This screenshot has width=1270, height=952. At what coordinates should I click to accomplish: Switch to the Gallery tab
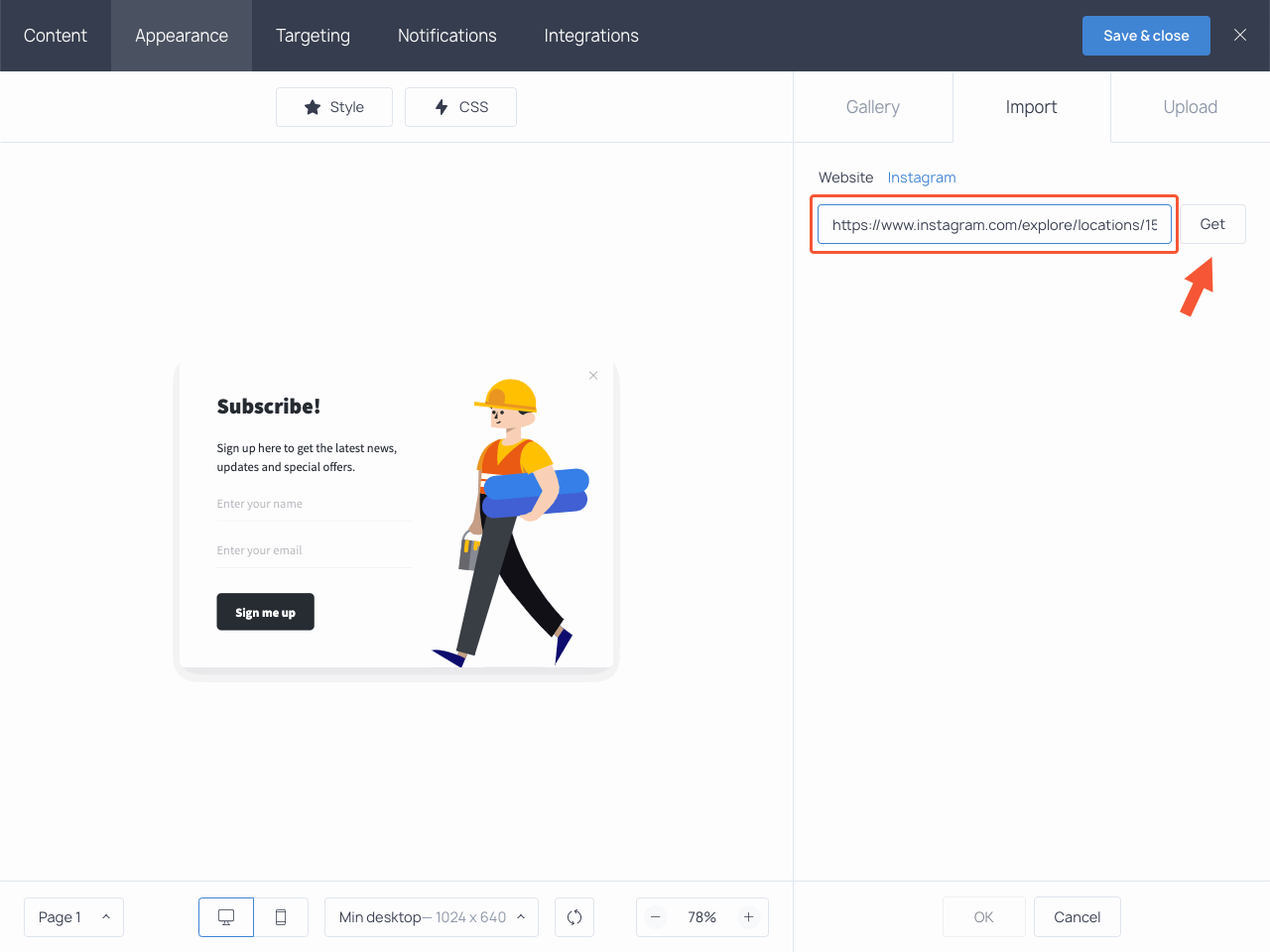click(873, 107)
